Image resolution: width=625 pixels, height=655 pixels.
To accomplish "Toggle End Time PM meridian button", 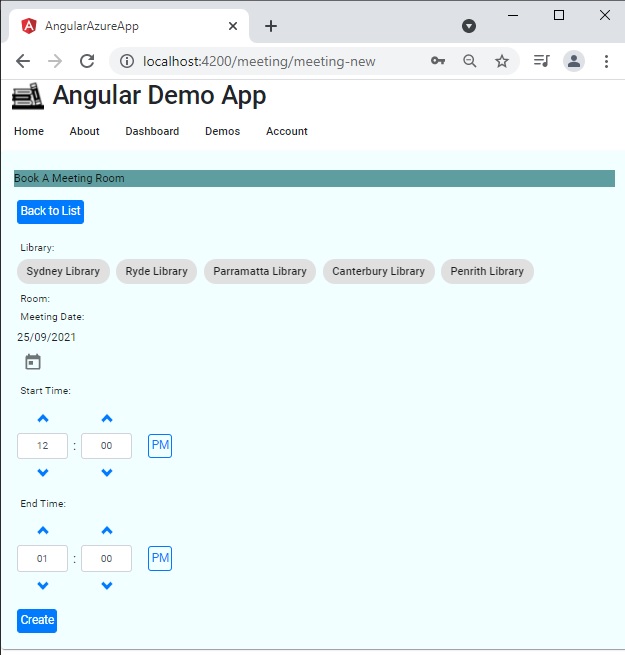I will coord(160,558).
